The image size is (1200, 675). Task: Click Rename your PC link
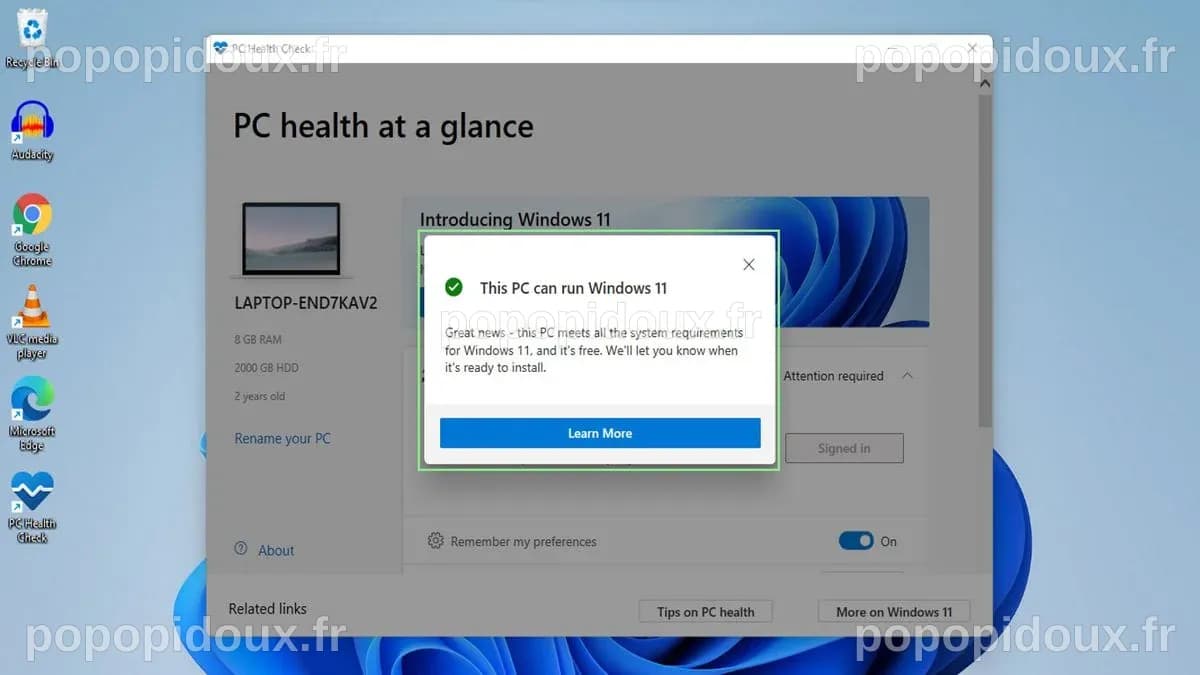point(282,438)
